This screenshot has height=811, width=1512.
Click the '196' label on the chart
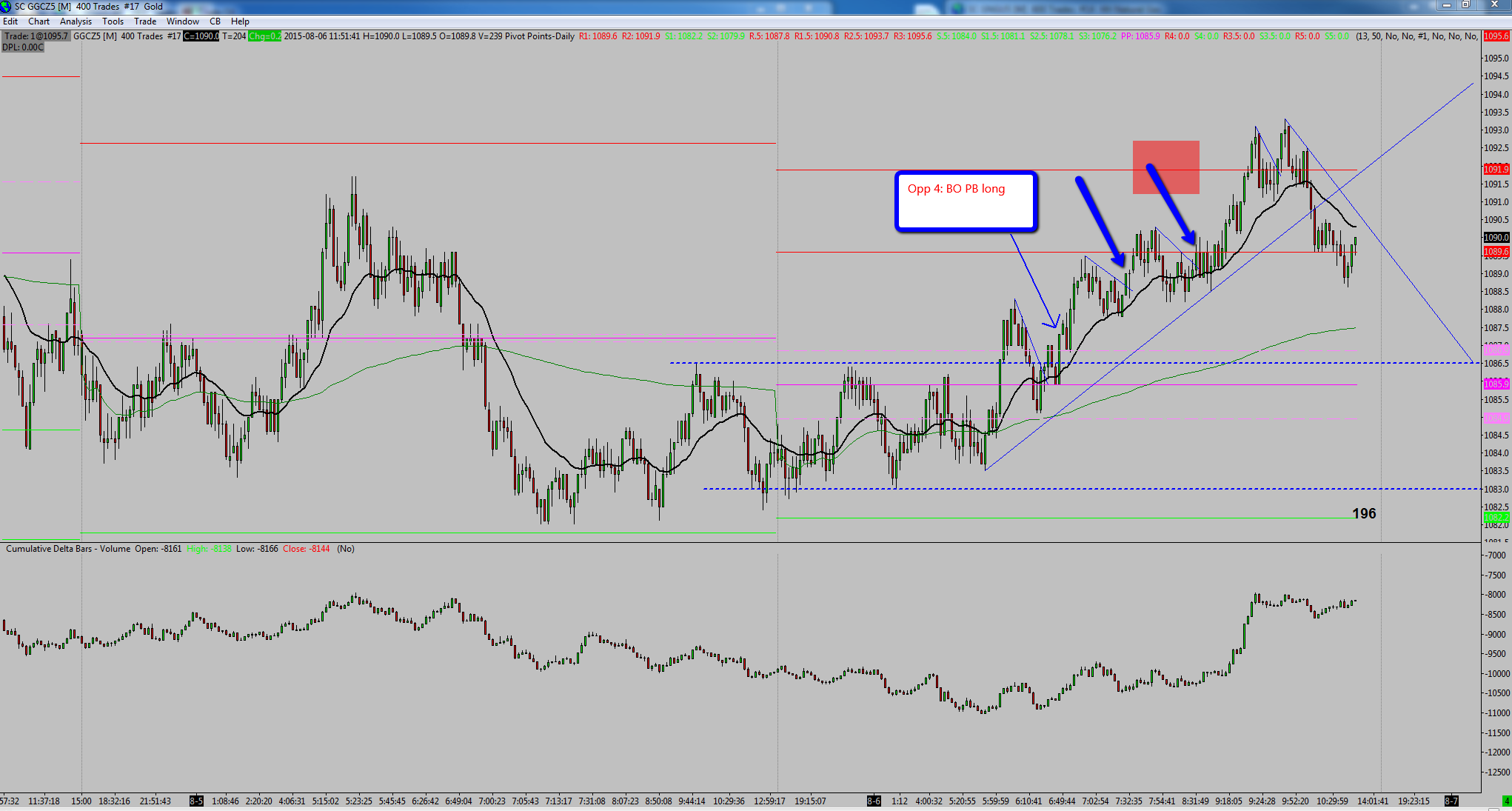pyautogui.click(x=1364, y=513)
